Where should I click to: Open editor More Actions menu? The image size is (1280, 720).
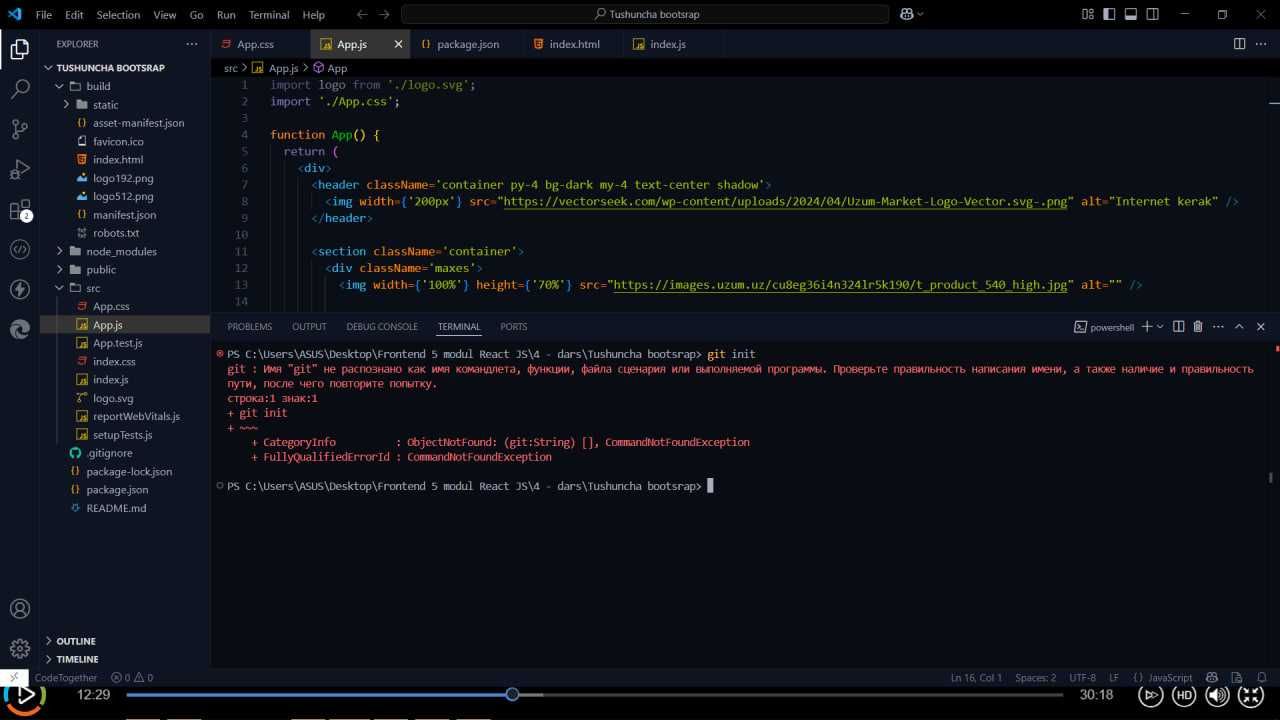(x=1261, y=44)
